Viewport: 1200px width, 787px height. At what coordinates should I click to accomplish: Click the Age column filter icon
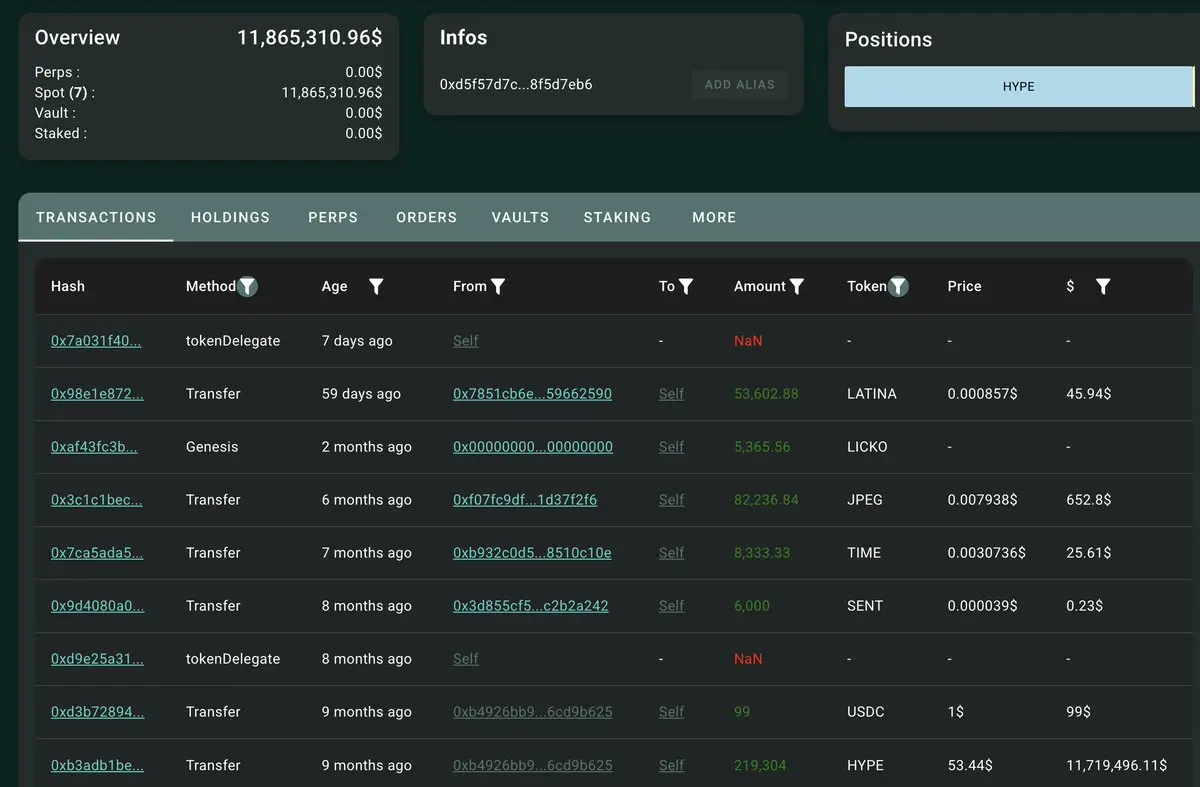point(376,287)
